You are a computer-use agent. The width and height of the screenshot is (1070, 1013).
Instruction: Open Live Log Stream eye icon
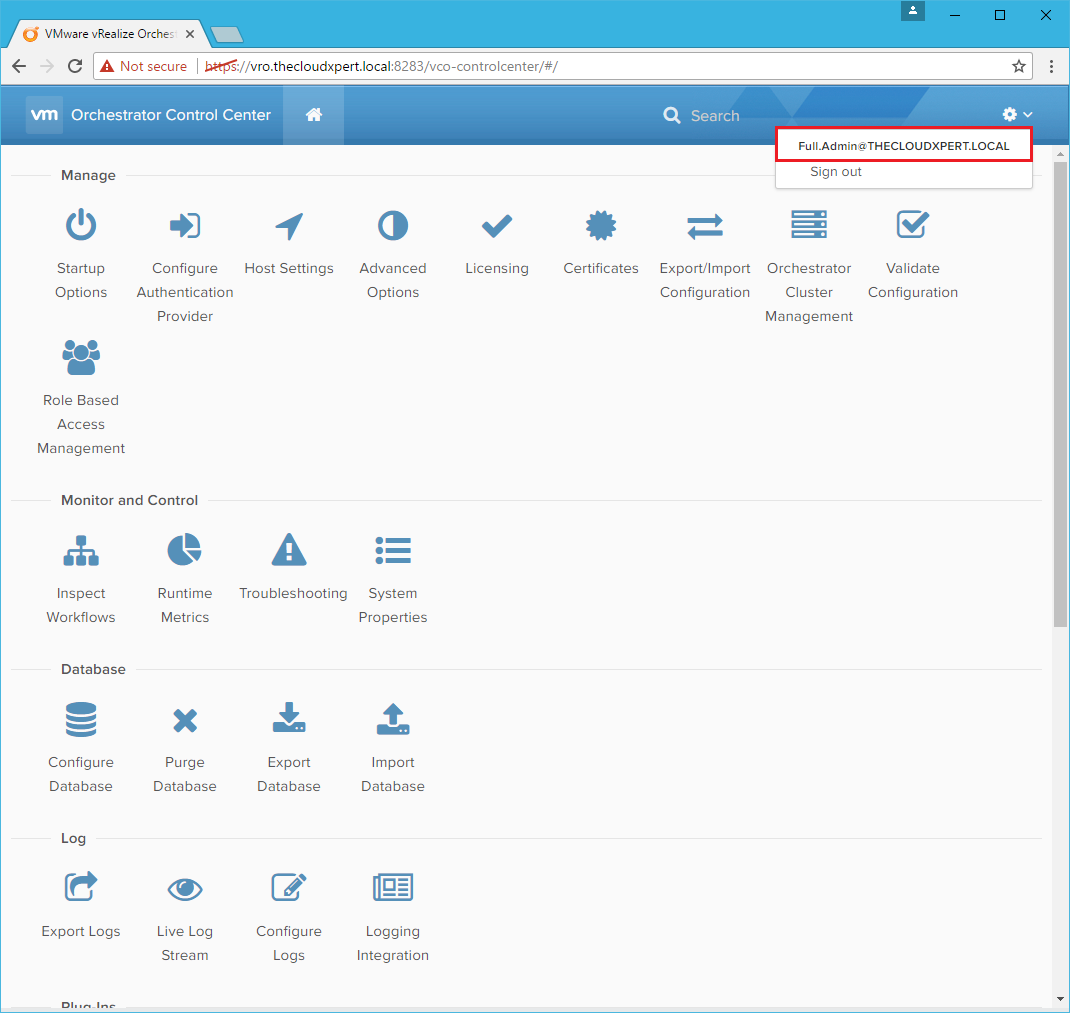pyautogui.click(x=185, y=888)
